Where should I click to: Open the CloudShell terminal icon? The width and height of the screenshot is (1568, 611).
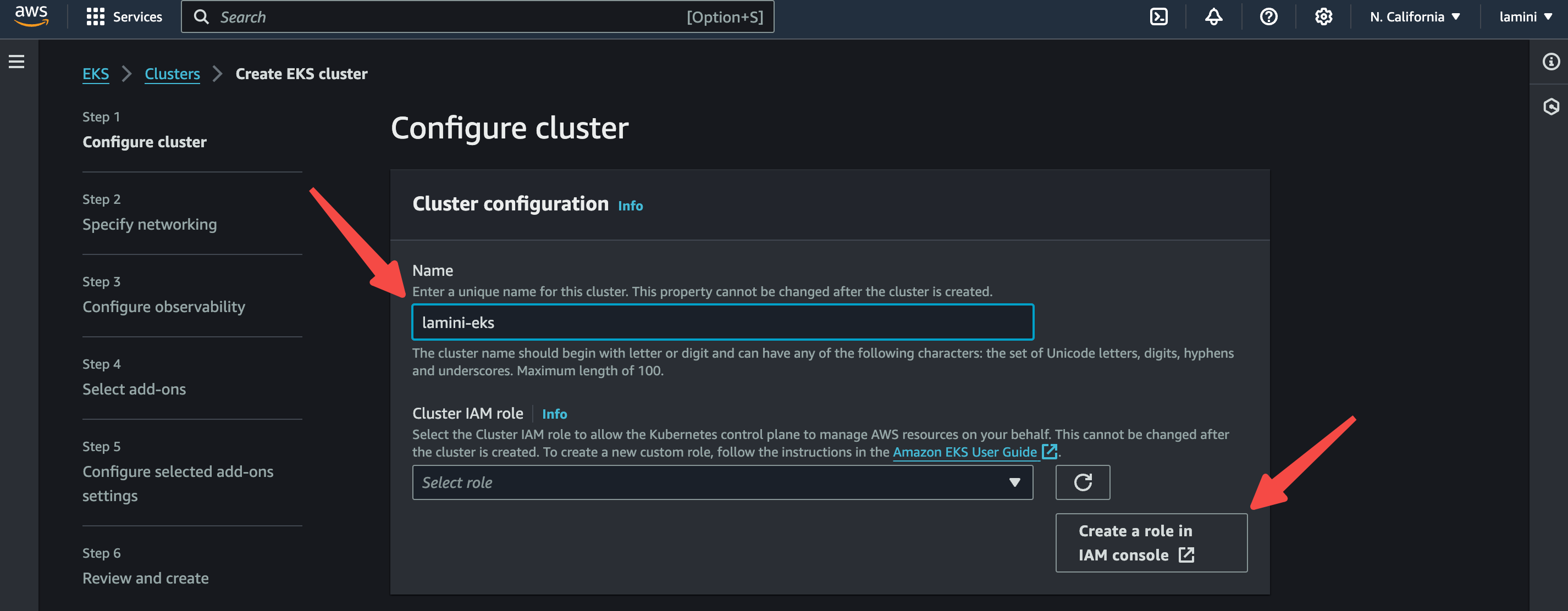coord(1158,16)
